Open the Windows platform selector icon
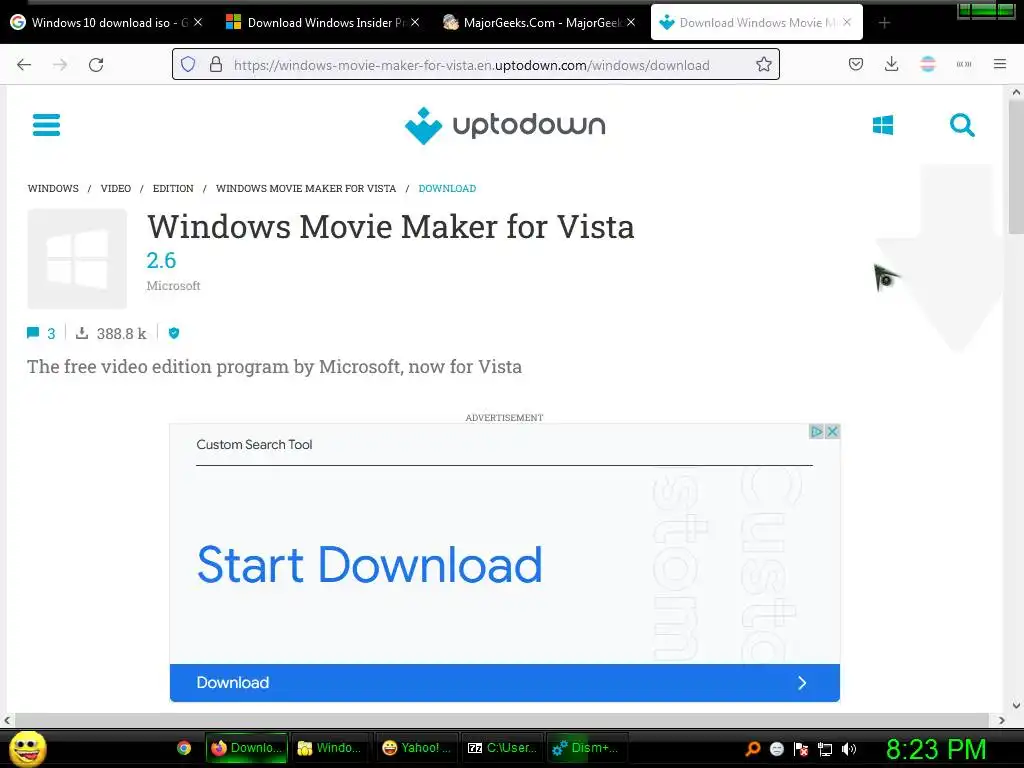The width and height of the screenshot is (1024, 768). point(883,125)
